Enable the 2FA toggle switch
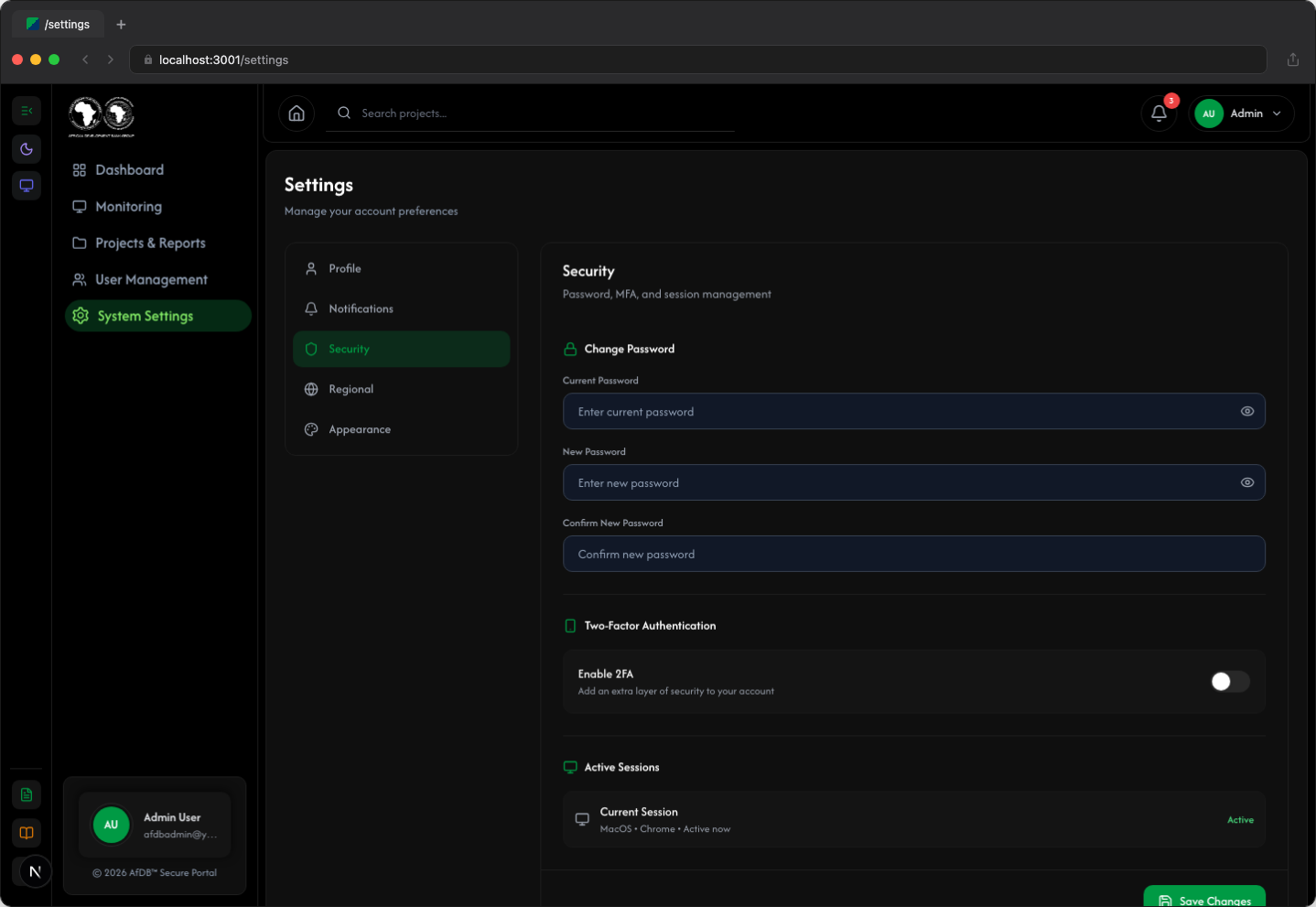The width and height of the screenshot is (1316, 907). pos(1230,682)
